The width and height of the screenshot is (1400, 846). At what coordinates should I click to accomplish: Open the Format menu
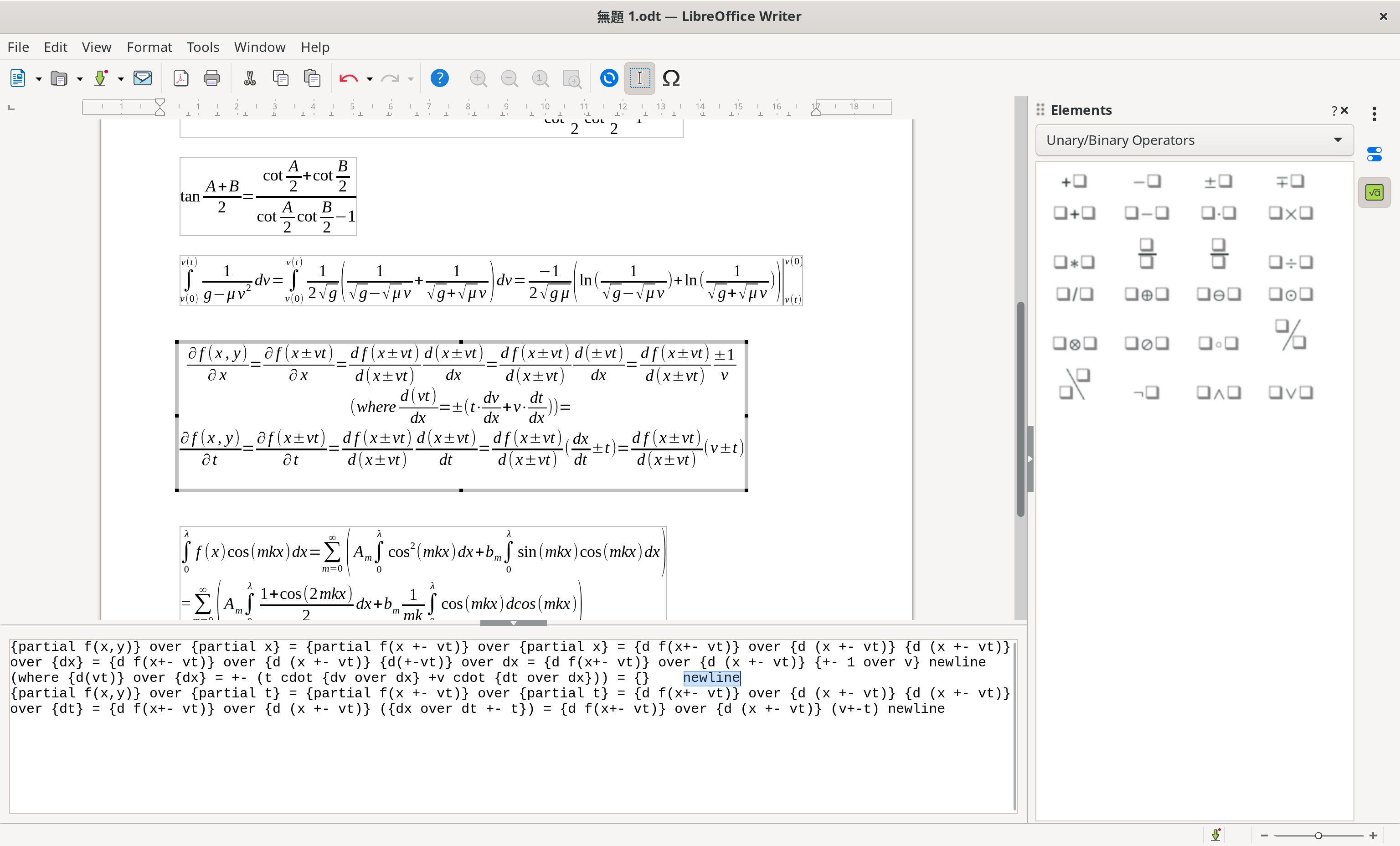coord(149,47)
